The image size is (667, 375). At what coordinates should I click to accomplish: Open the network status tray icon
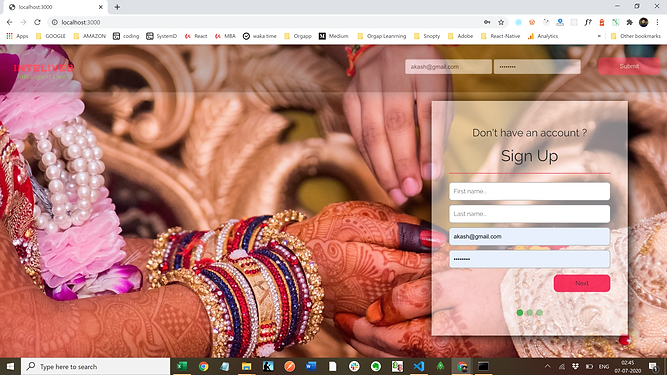point(562,366)
